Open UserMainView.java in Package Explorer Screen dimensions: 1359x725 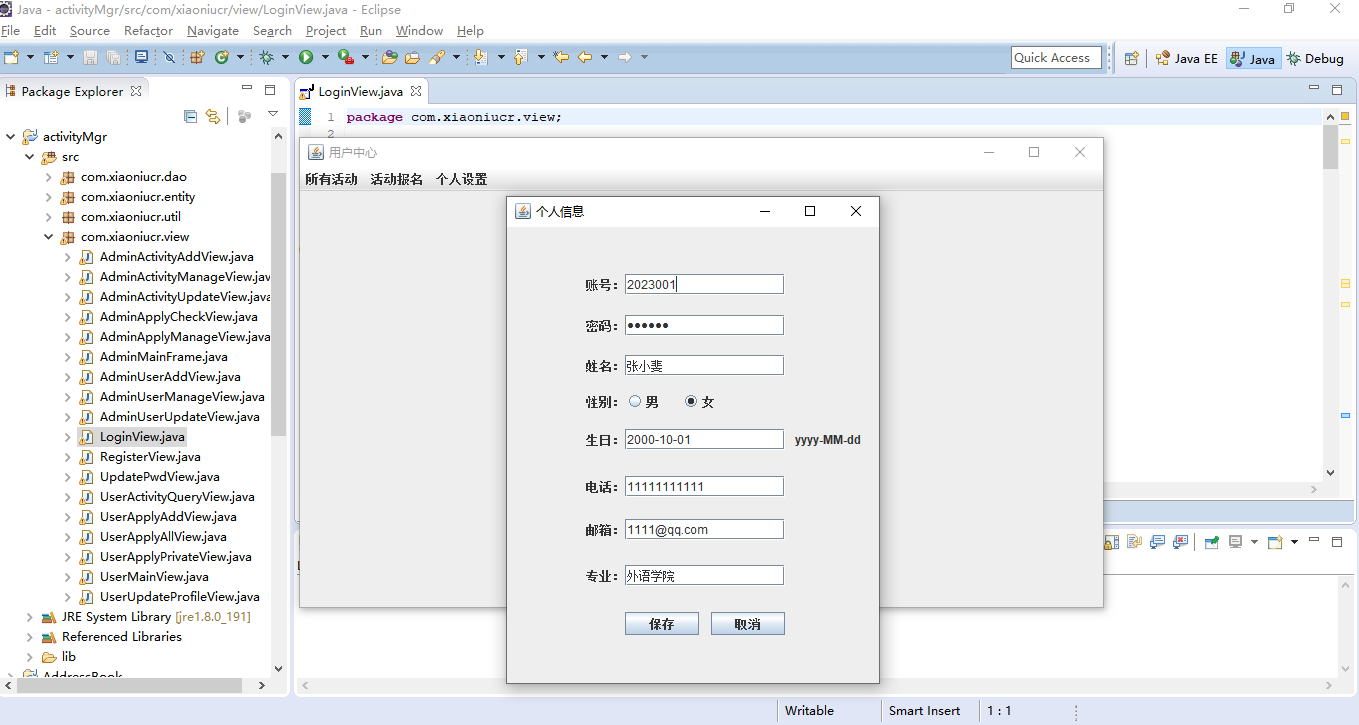pyautogui.click(x=154, y=577)
